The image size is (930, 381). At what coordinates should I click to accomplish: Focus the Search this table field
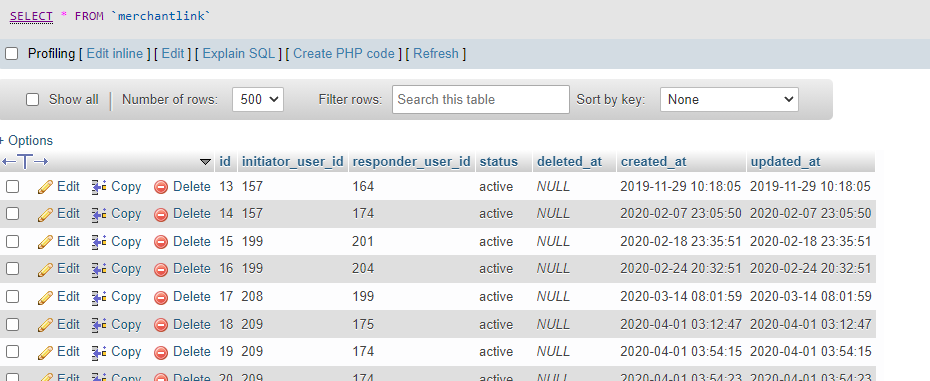coord(480,100)
